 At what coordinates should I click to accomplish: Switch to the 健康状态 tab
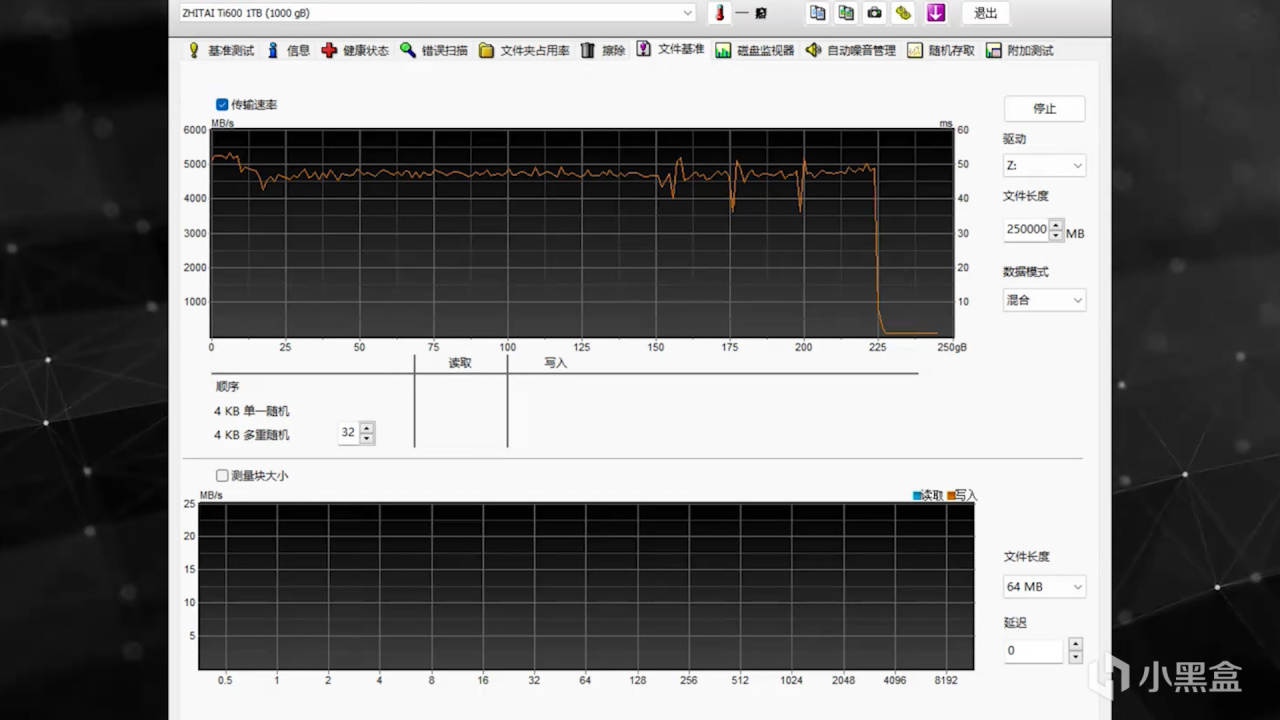355,50
